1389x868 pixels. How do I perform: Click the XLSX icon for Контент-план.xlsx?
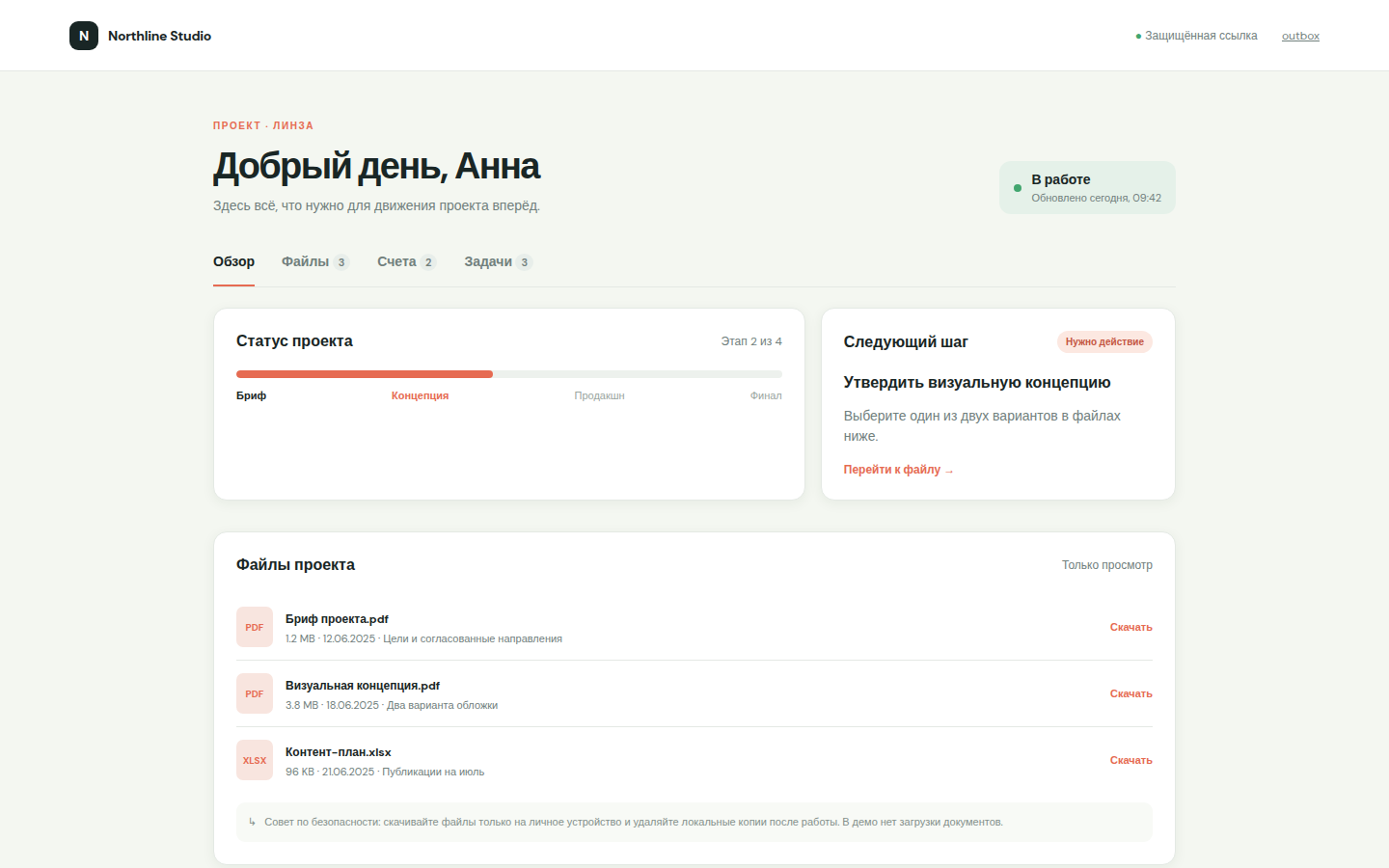pos(255,760)
